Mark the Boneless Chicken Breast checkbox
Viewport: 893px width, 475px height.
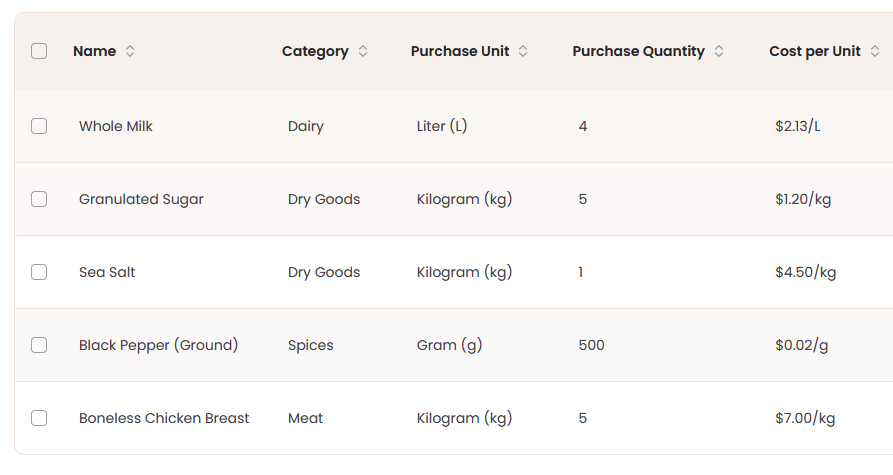[39, 418]
